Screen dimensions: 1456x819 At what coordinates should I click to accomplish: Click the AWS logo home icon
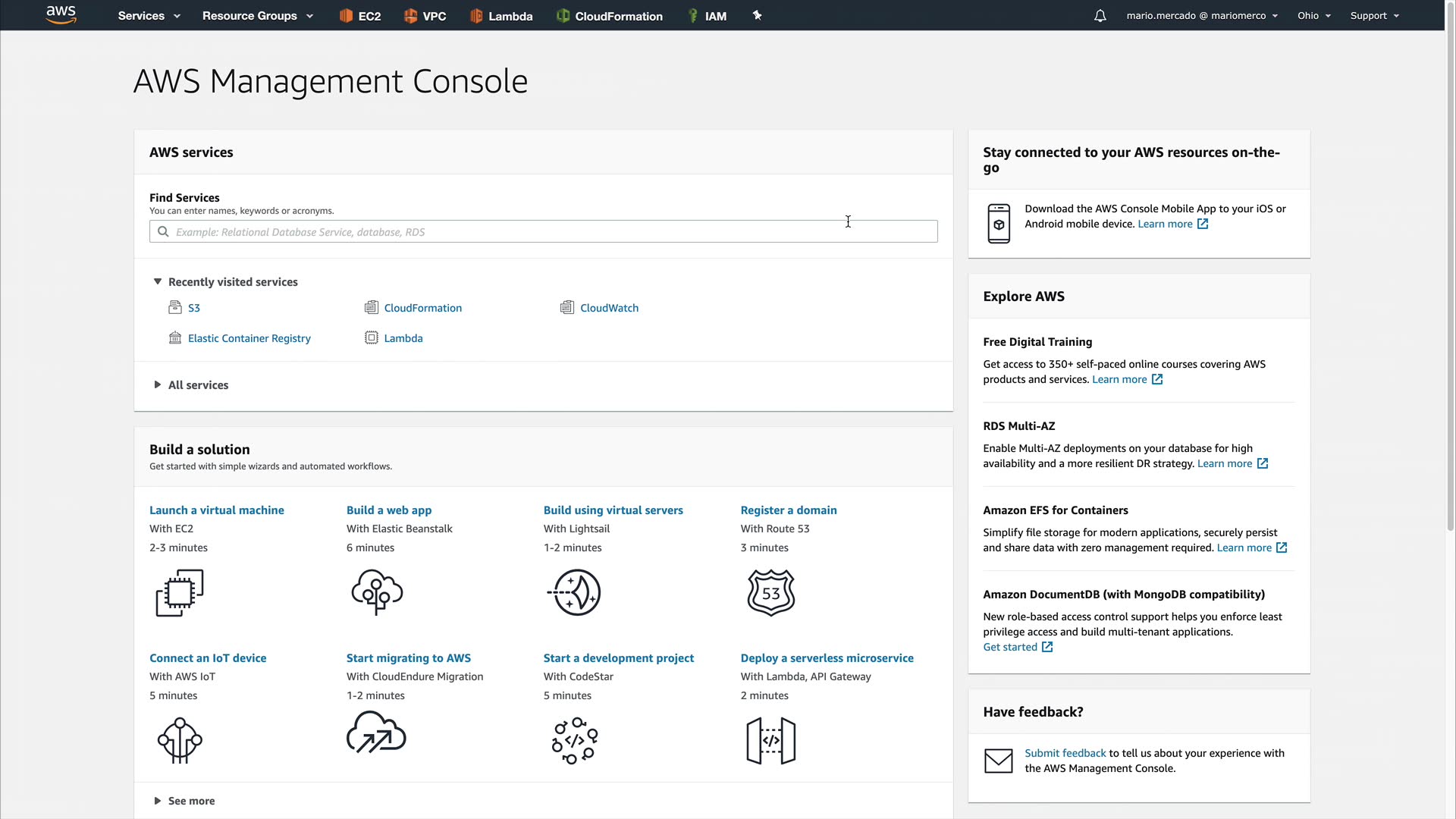tap(61, 14)
